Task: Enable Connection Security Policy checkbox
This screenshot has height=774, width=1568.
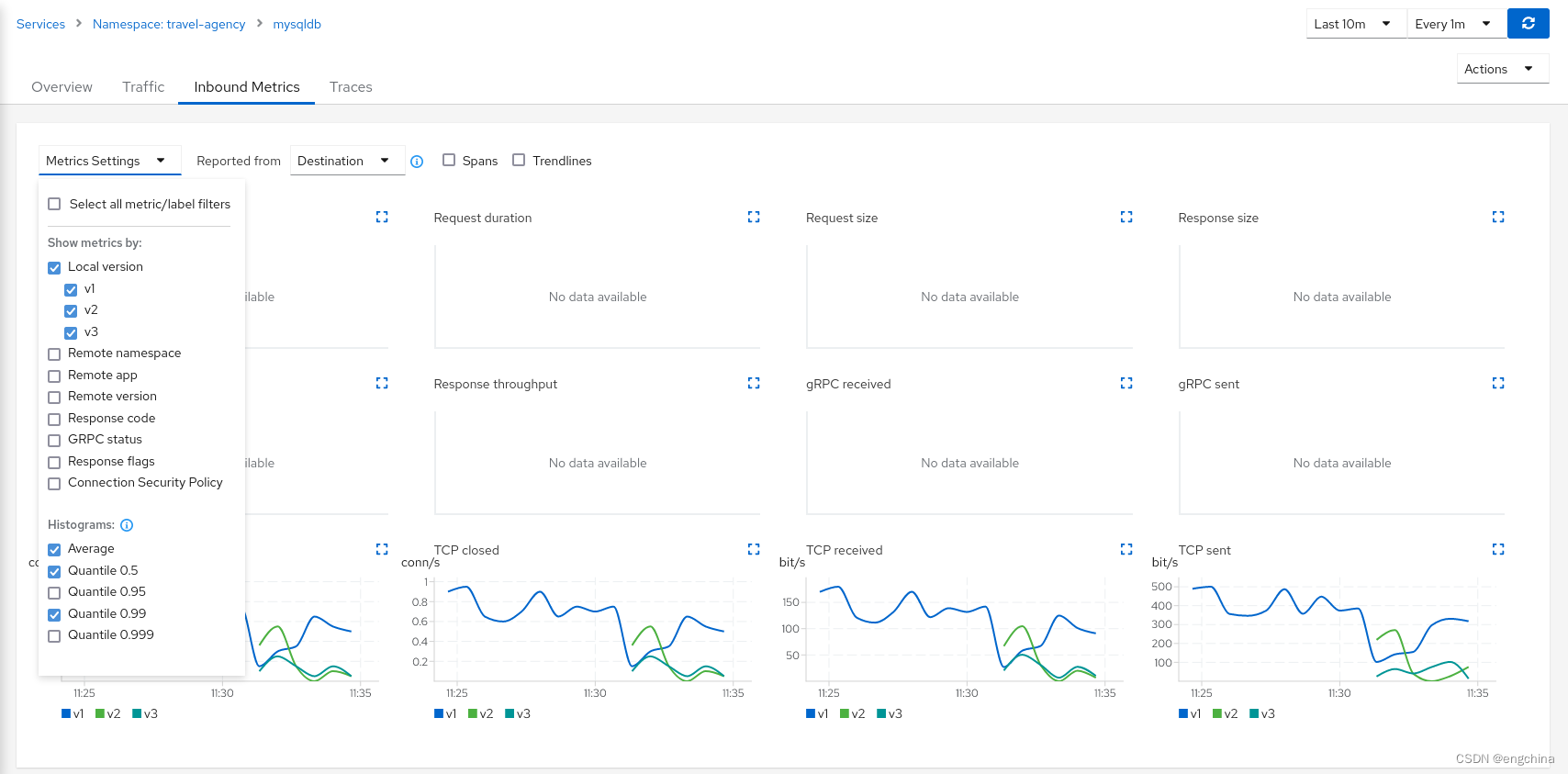Action: coord(54,483)
